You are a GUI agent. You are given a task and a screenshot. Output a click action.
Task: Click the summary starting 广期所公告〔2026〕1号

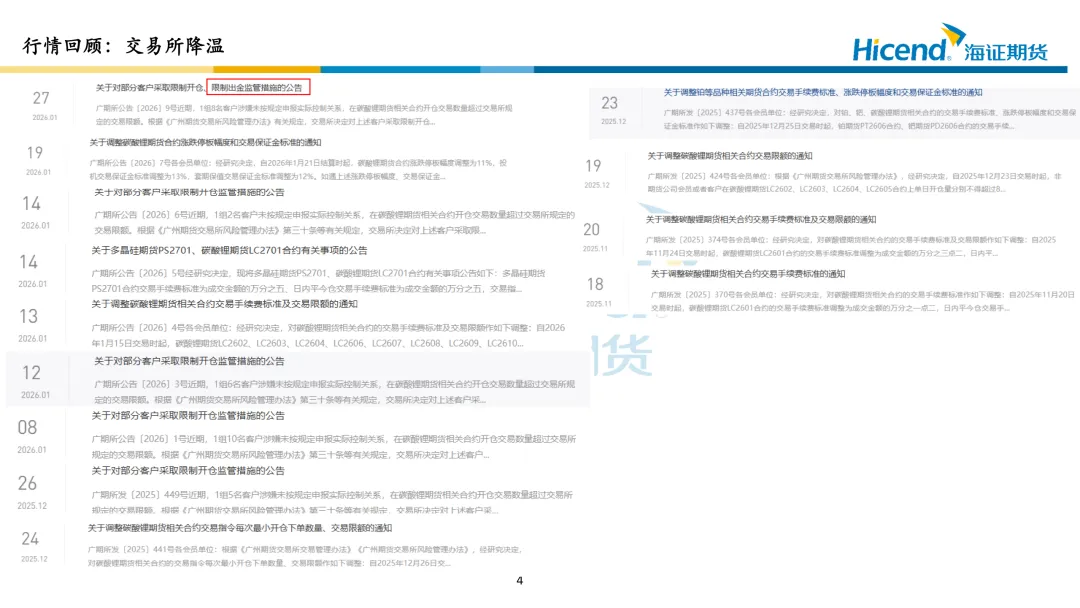[x=333, y=447]
